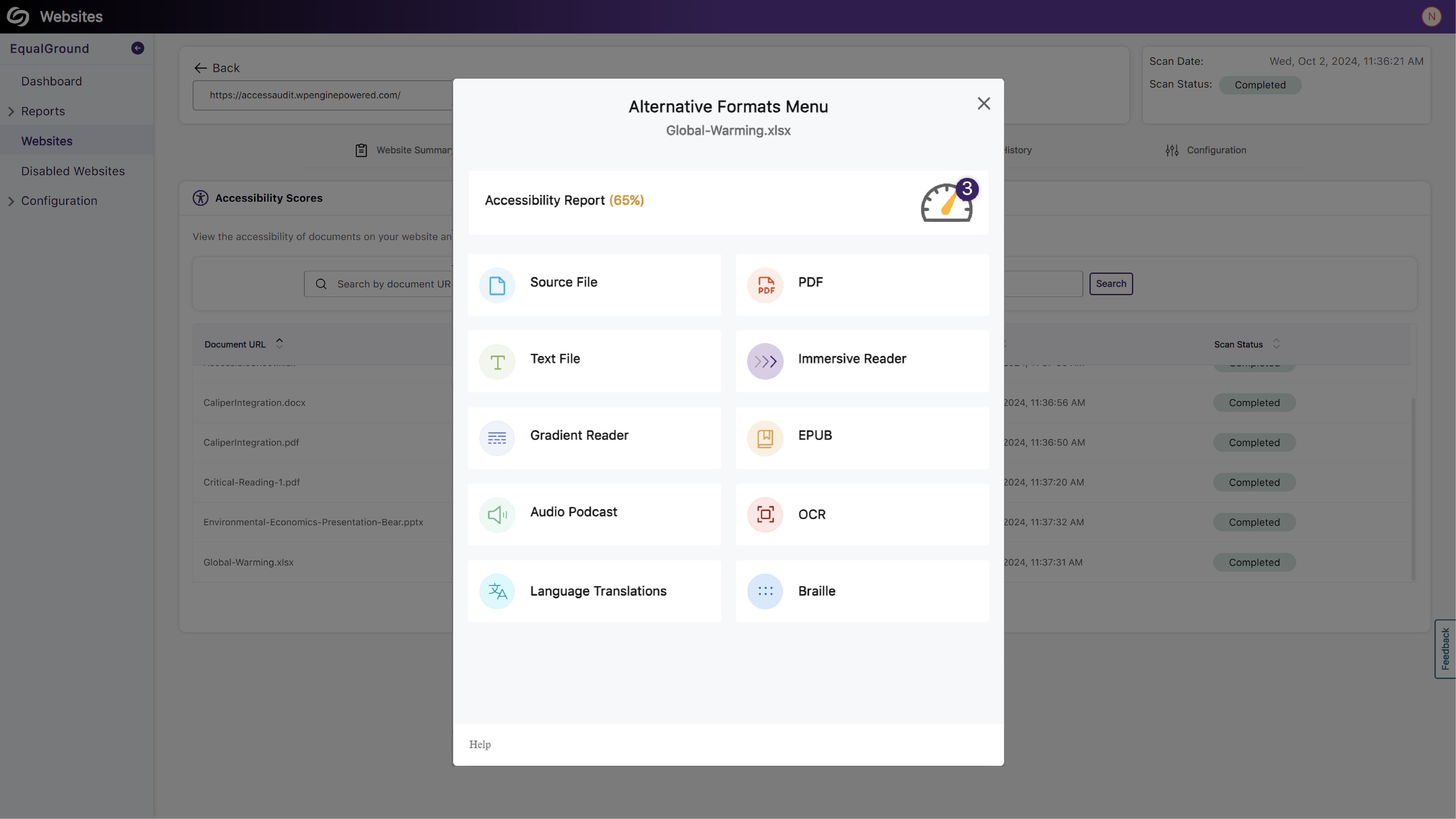Click the Search button
1456x819 pixels.
coord(1111,284)
